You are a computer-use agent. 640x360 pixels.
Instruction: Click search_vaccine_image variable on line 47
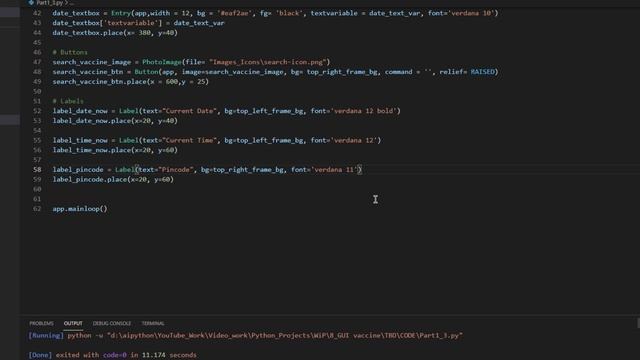click(91, 62)
